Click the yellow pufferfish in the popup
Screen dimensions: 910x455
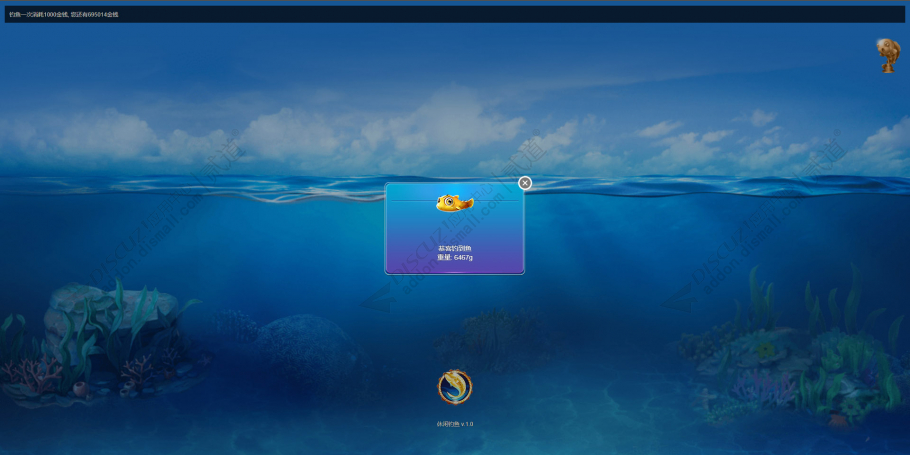(454, 203)
